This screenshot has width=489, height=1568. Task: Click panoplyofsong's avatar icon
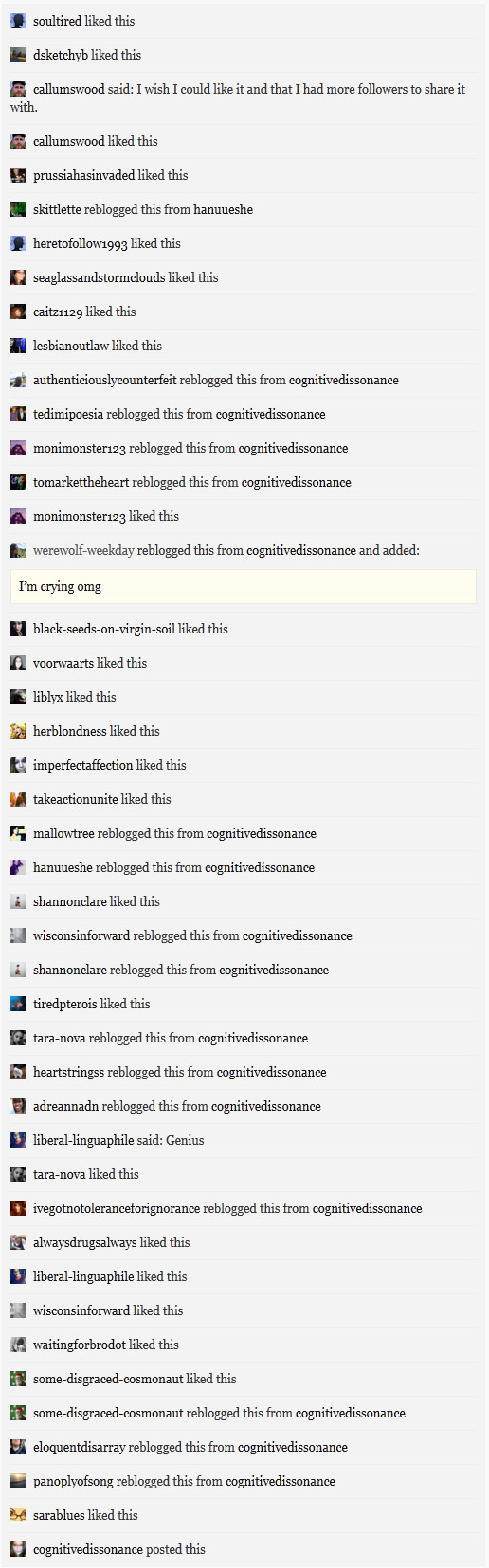(x=18, y=1481)
